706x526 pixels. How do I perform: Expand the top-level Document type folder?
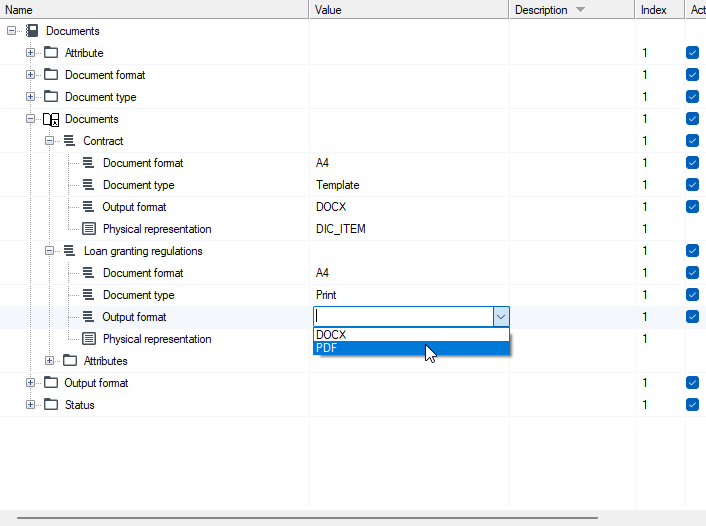[30, 96]
